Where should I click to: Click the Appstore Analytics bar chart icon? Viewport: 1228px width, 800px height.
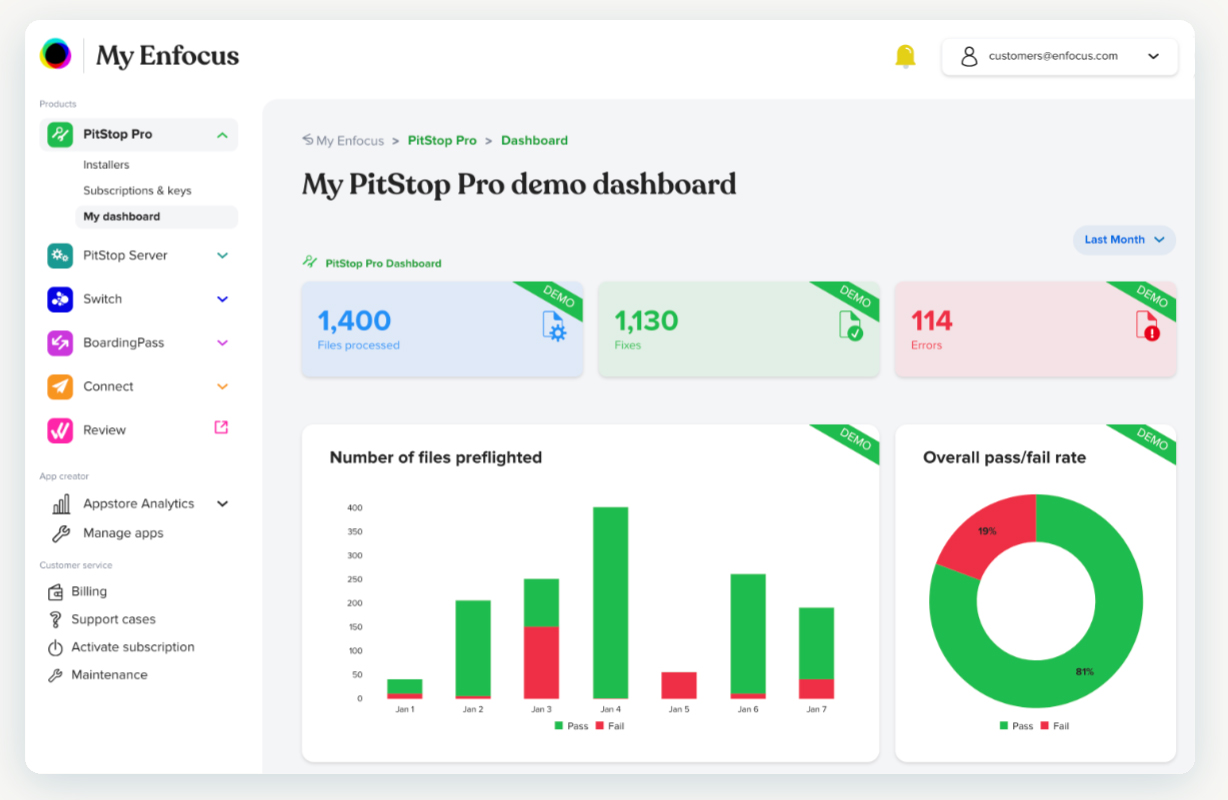click(61, 504)
